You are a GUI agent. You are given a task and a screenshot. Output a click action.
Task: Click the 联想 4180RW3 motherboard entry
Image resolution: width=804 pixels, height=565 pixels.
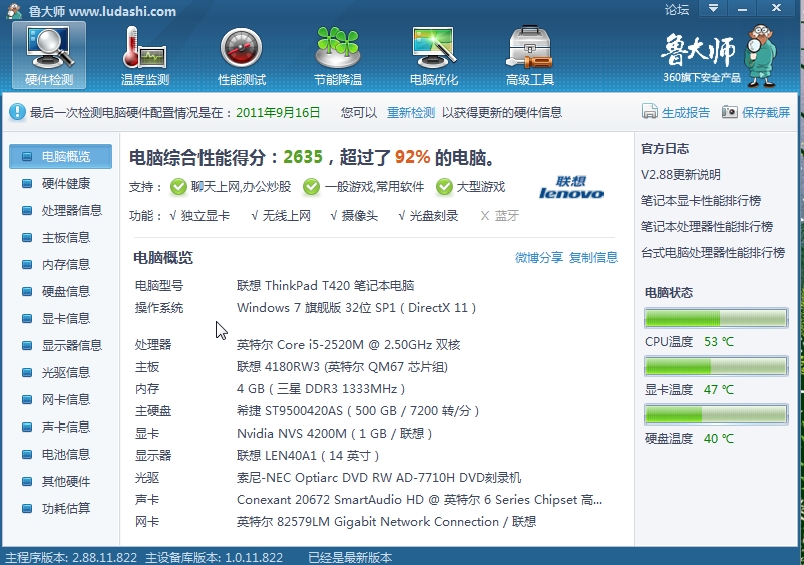(x=343, y=367)
